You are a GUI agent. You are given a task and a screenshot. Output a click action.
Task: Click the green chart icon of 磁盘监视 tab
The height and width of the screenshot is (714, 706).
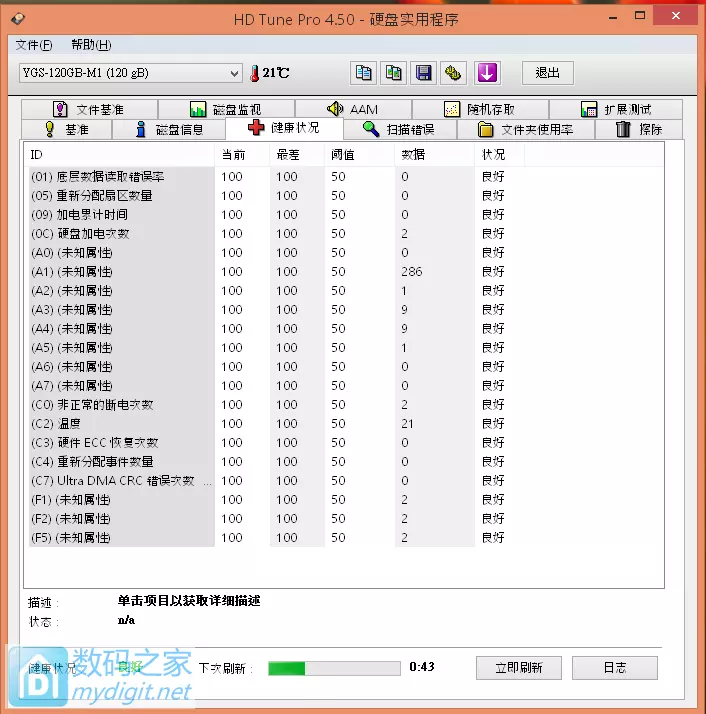198,109
